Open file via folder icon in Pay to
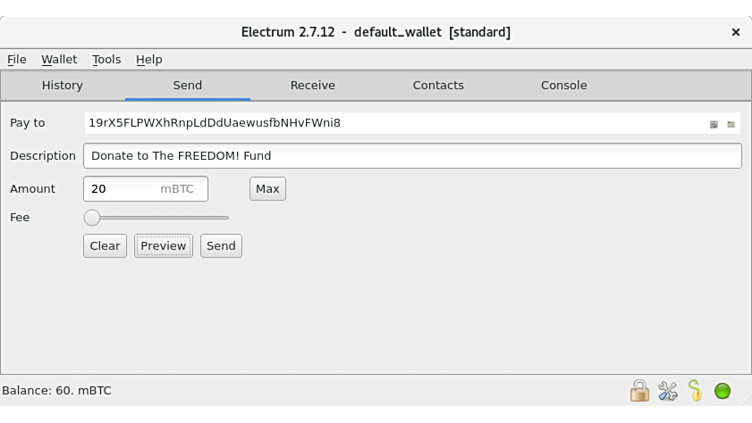 point(731,124)
